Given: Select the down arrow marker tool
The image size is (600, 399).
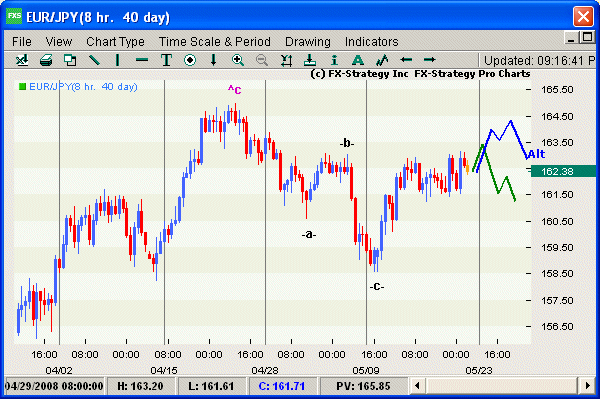Looking at the screenshot, I should click(x=214, y=60).
